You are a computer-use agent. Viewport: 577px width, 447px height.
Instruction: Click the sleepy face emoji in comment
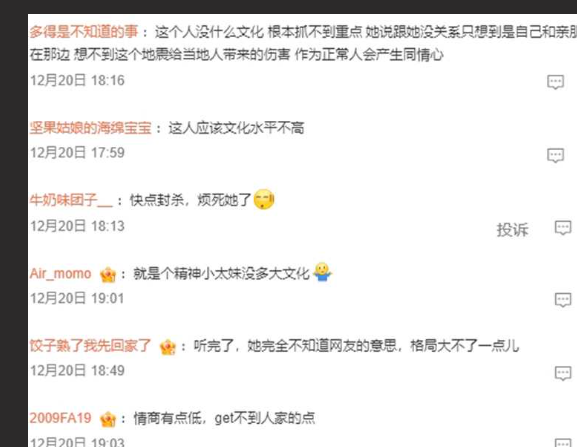pos(264,199)
